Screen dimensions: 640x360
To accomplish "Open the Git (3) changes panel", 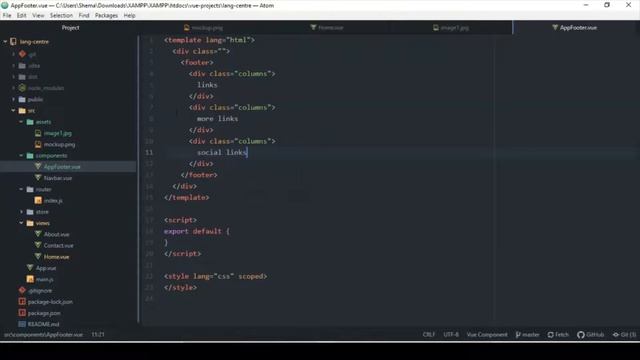I will (x=624, y=335).
